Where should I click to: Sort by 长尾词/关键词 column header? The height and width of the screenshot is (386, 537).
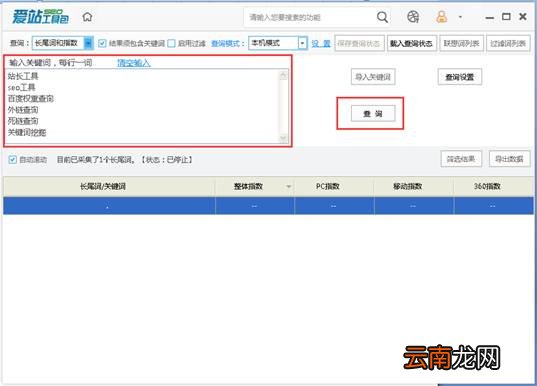[109, 186]
